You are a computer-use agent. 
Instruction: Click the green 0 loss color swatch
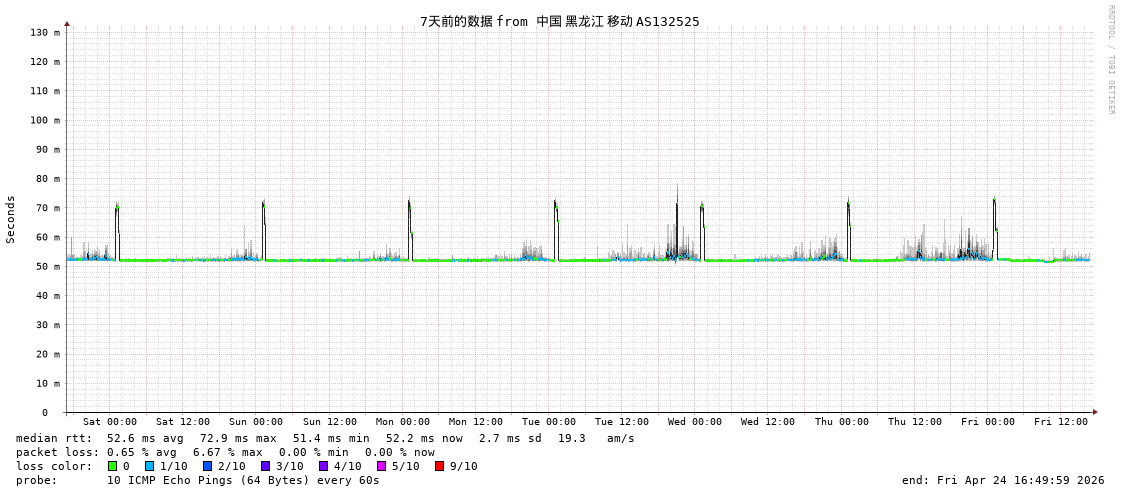point(113,466)
